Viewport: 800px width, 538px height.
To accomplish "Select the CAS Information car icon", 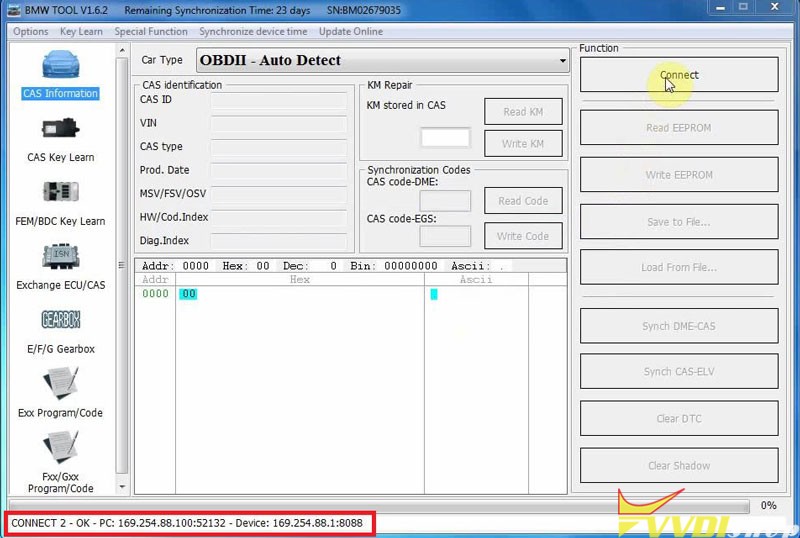I will coord(61,65).
